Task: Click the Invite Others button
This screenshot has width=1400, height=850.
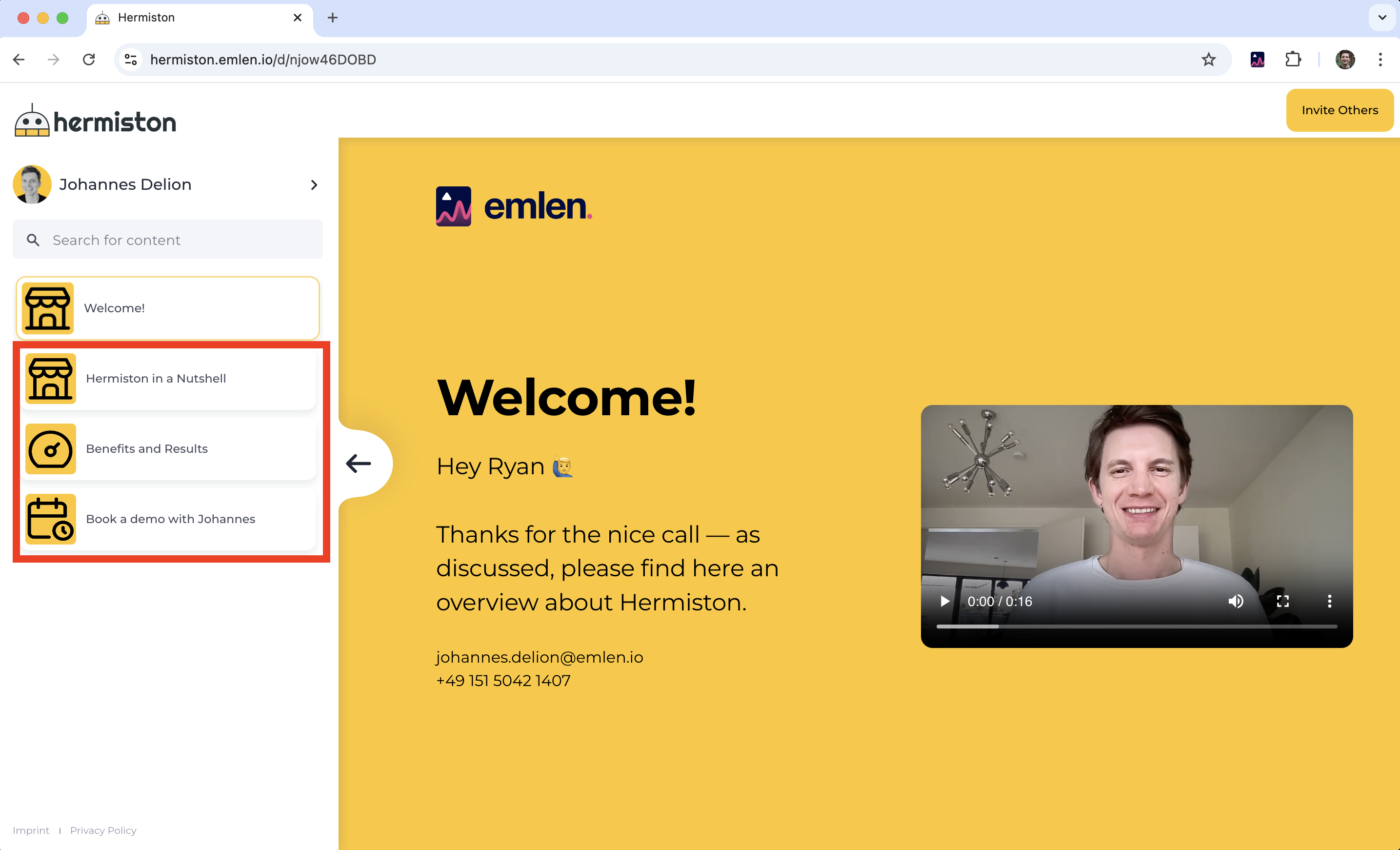Action: 1339,110
